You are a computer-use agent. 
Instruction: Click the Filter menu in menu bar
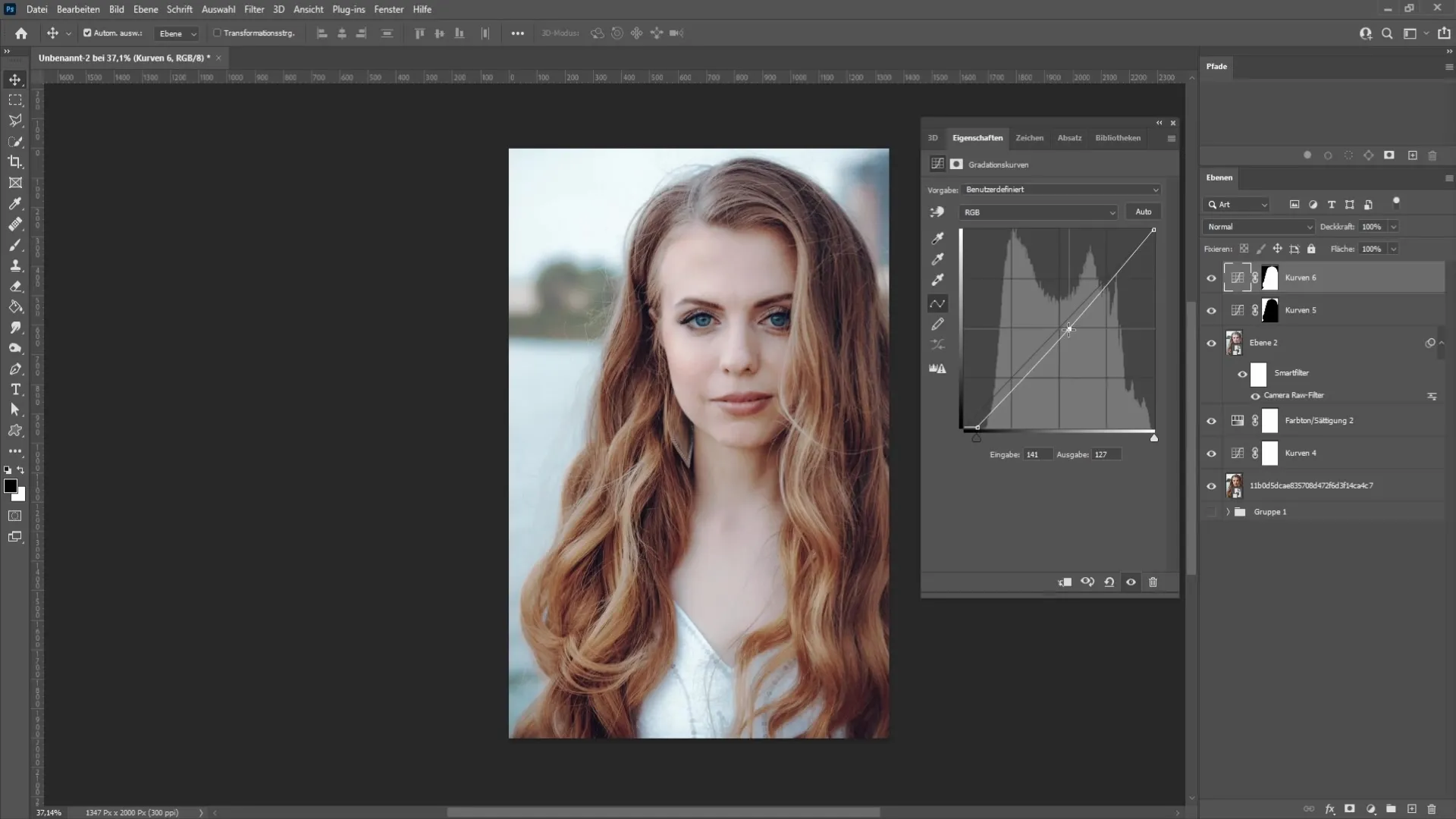[254, 9]
